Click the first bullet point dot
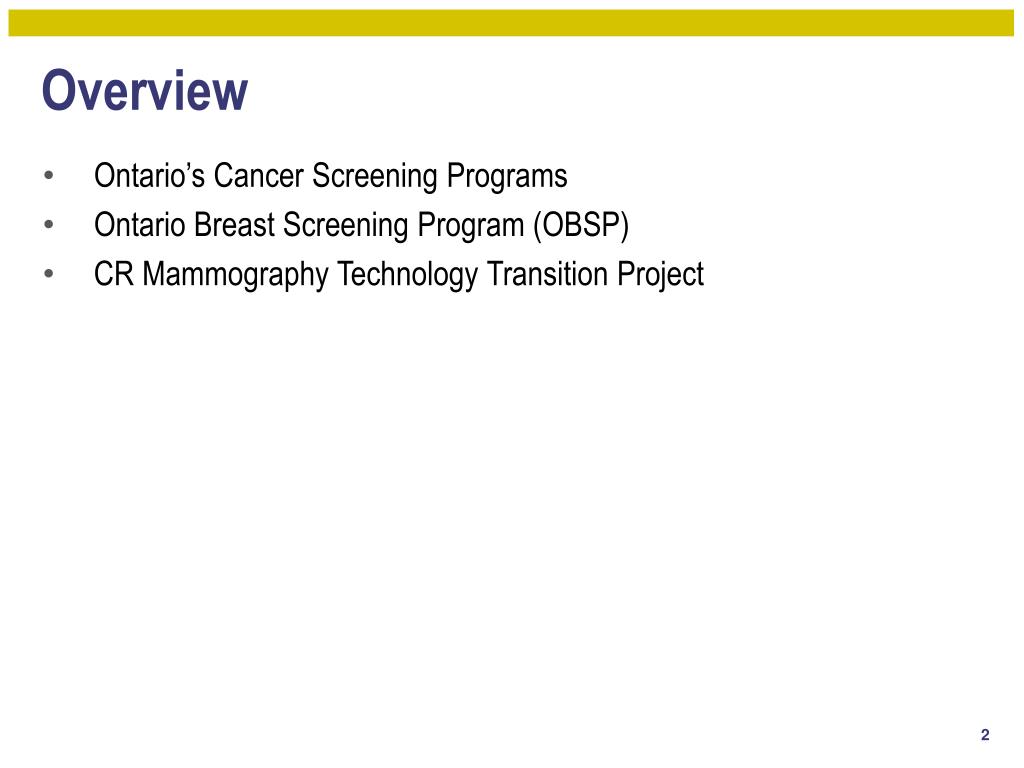 (49, 176)
